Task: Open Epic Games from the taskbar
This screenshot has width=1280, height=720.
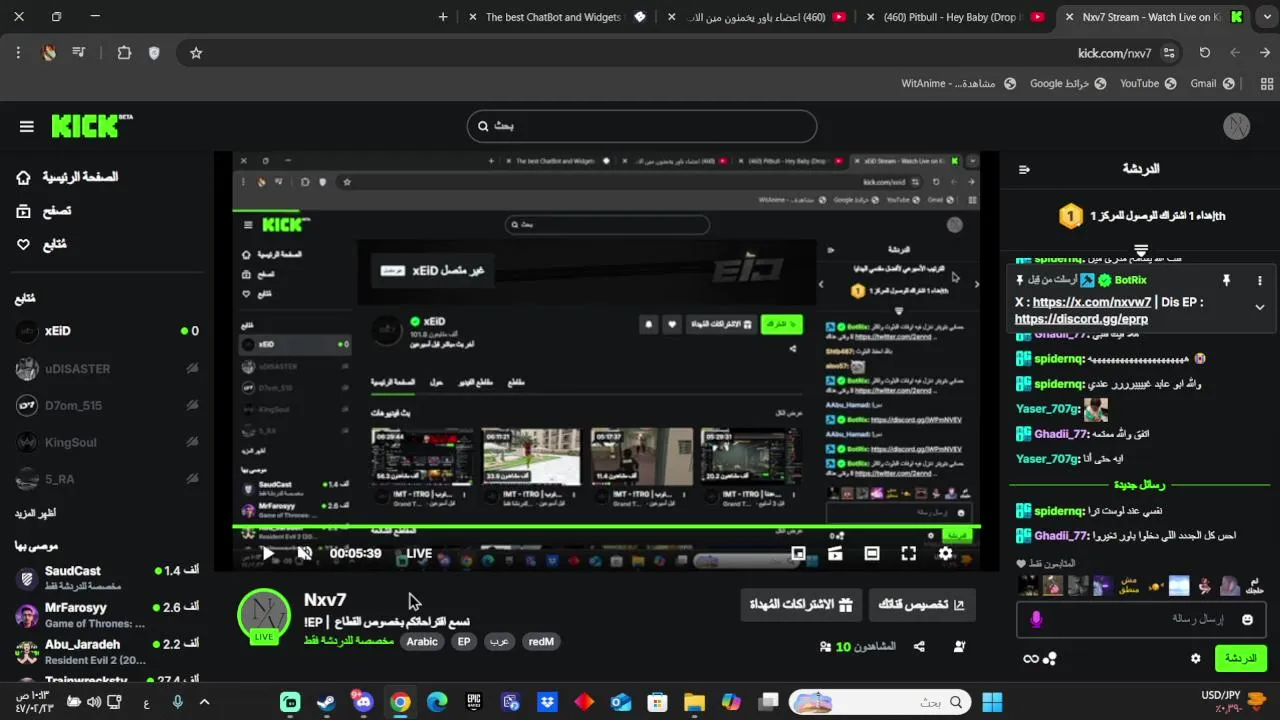Action: pyautogui.click(x=473, y=702)
